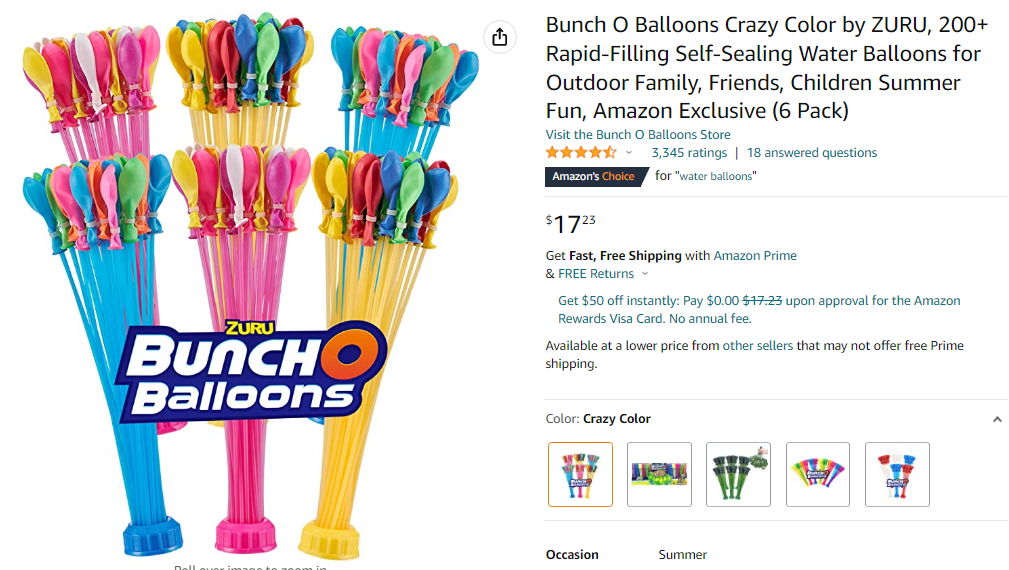Collapse the Color options section chevron
Image resolution: width=1009 pixels, height=570 pixels.
pos(996,420)
